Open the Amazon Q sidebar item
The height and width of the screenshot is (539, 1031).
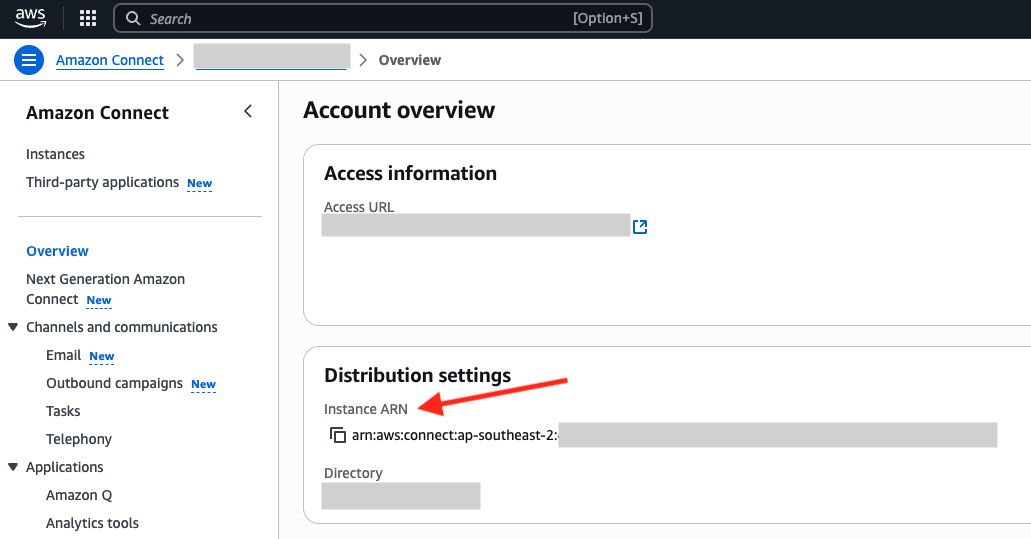click(x=79, y=495)
